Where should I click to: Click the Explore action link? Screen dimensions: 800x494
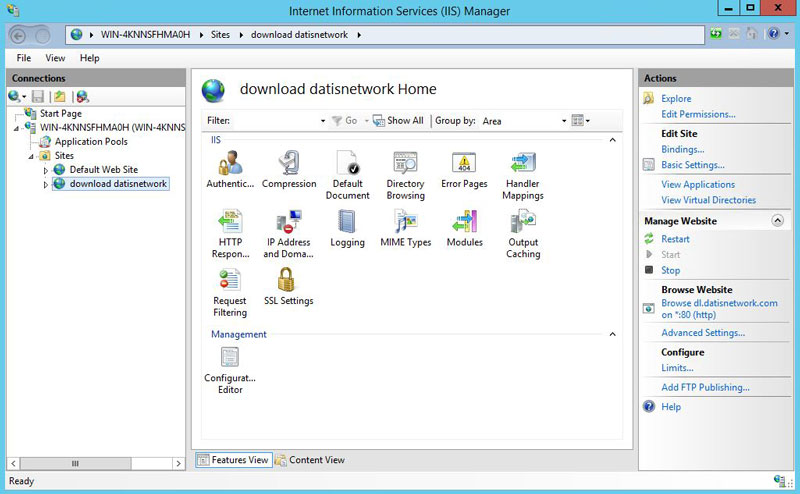(676, 98)
